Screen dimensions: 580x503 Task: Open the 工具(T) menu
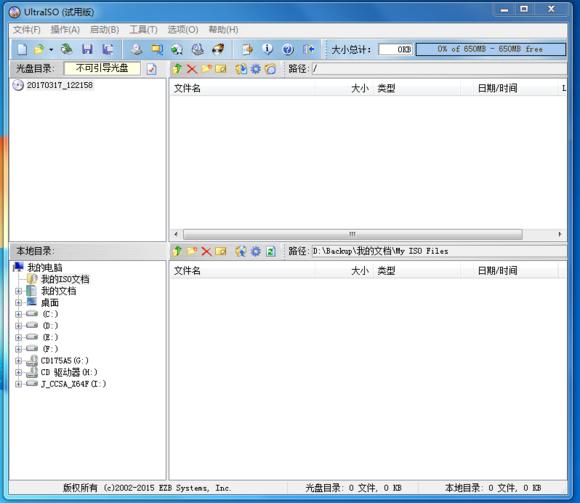[144, 30]
